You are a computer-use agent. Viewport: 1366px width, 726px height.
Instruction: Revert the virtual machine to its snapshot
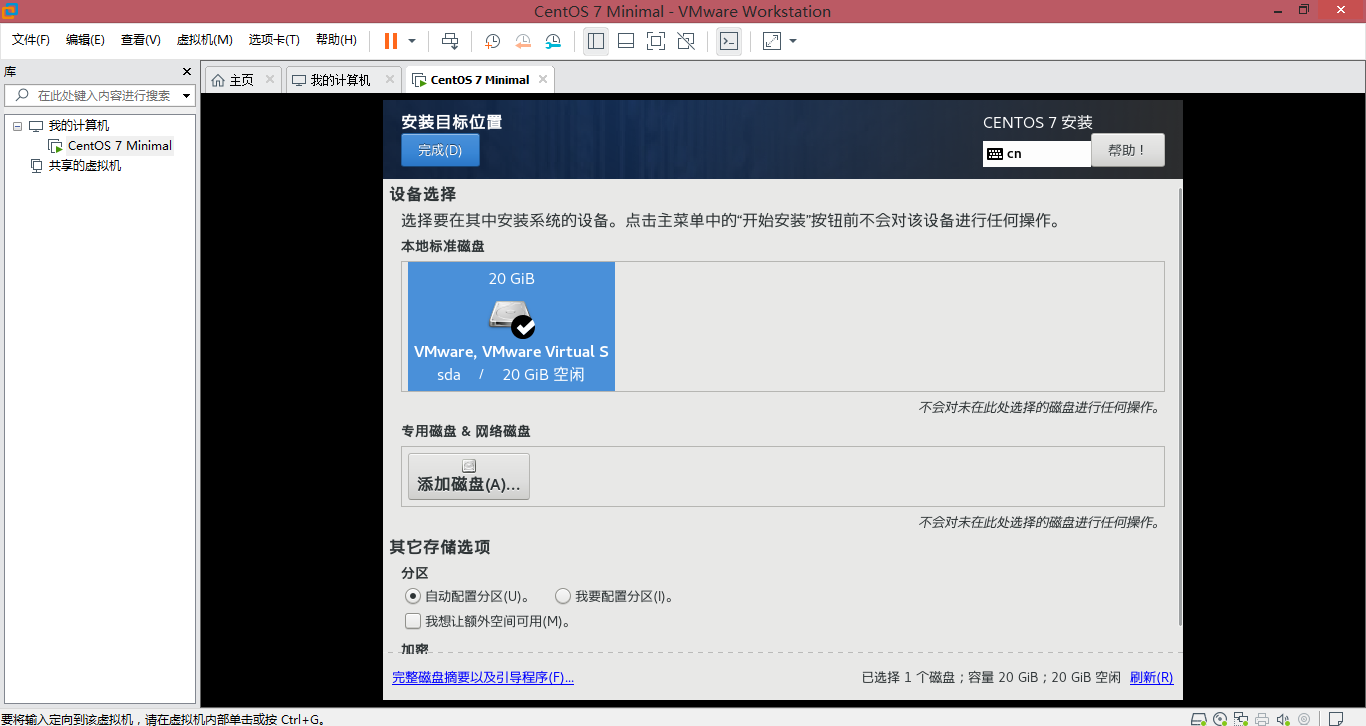(523, 41)
